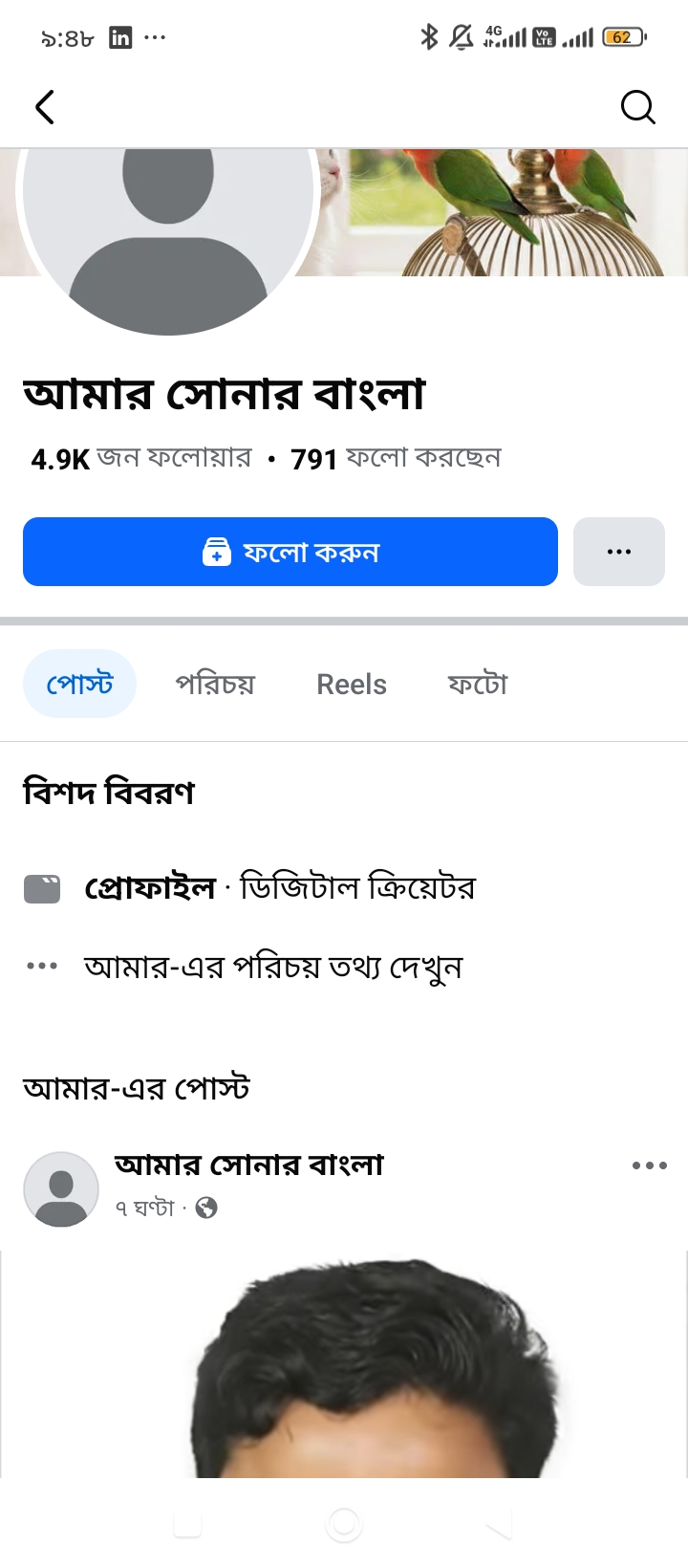Tap the back arrow icon

coord(45,107)
